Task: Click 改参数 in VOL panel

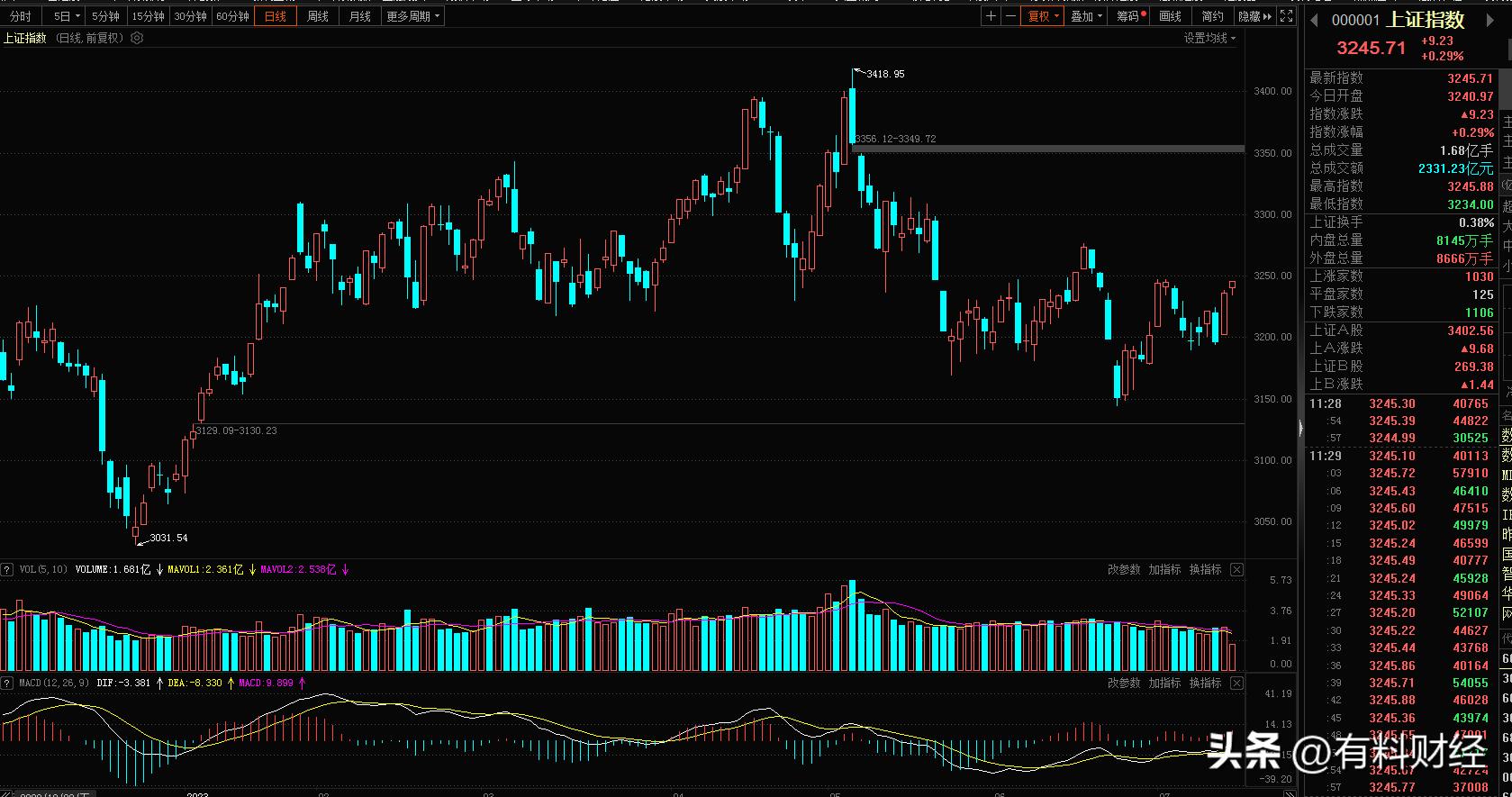Action: click(1124, 569)
